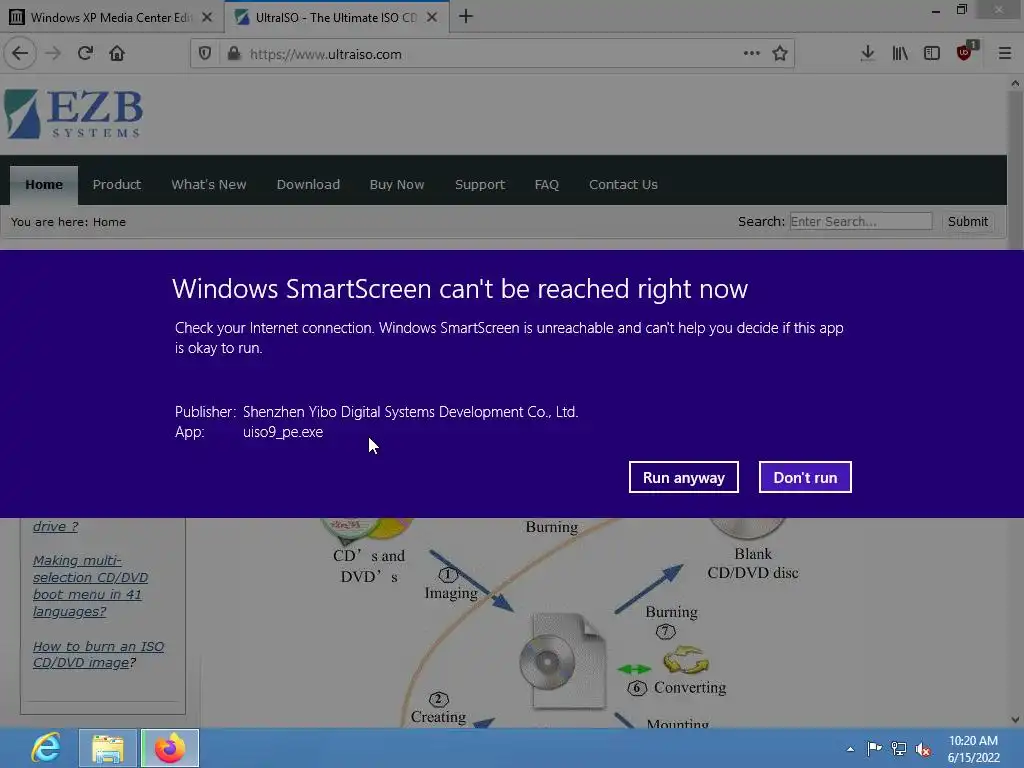The image size is (1024, 768).
Task: Click the site Search input field
Action: click(861, 221)
